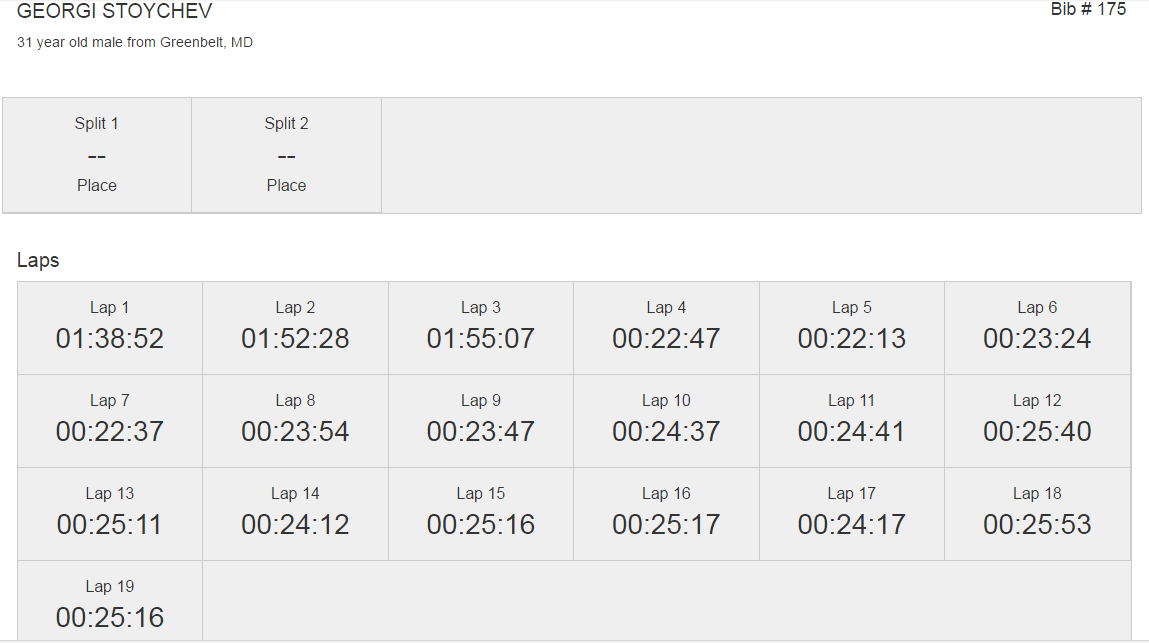Click the Lap 7 cell
Image resolution: width=1149 pixels, height=643 pixels.
coord(110,421)
